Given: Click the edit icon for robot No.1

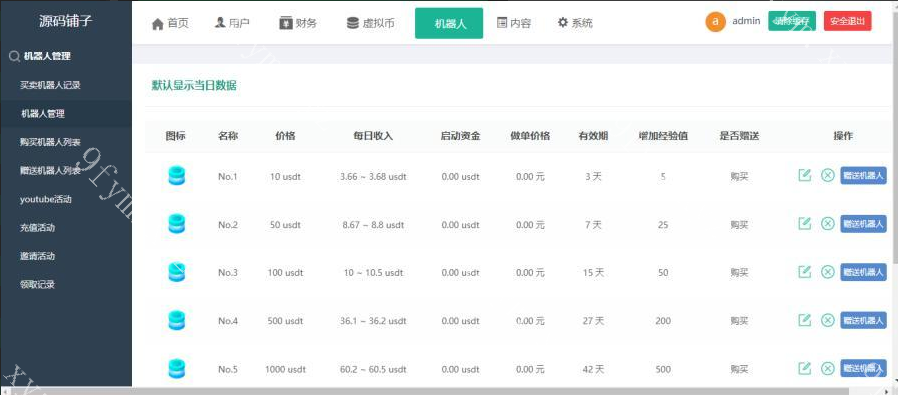Looking at the screenshot, I should 805,175.
